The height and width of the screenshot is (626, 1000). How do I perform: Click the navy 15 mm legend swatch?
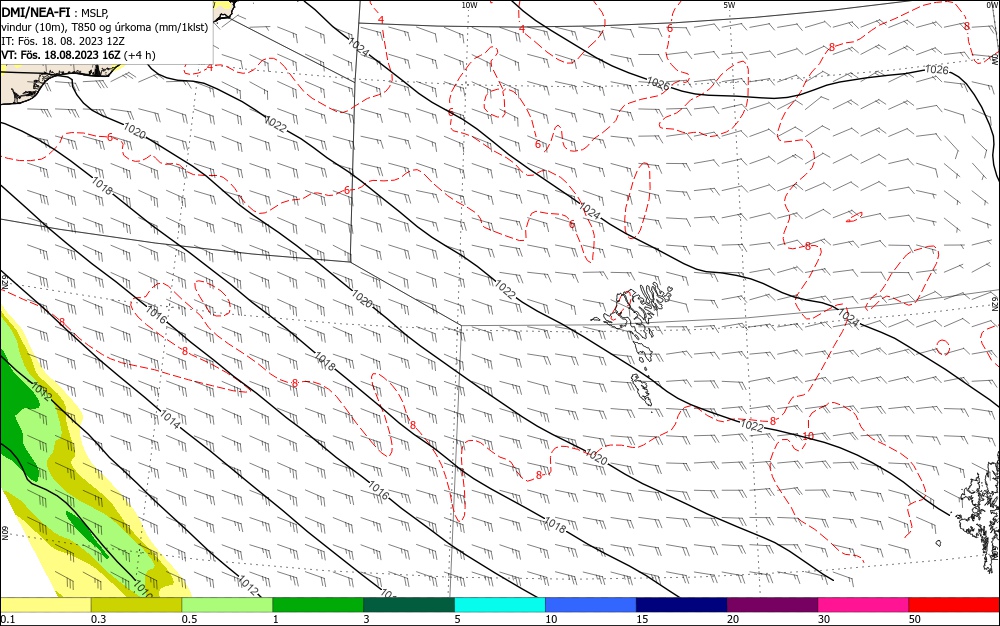click(x=682, y=605)
